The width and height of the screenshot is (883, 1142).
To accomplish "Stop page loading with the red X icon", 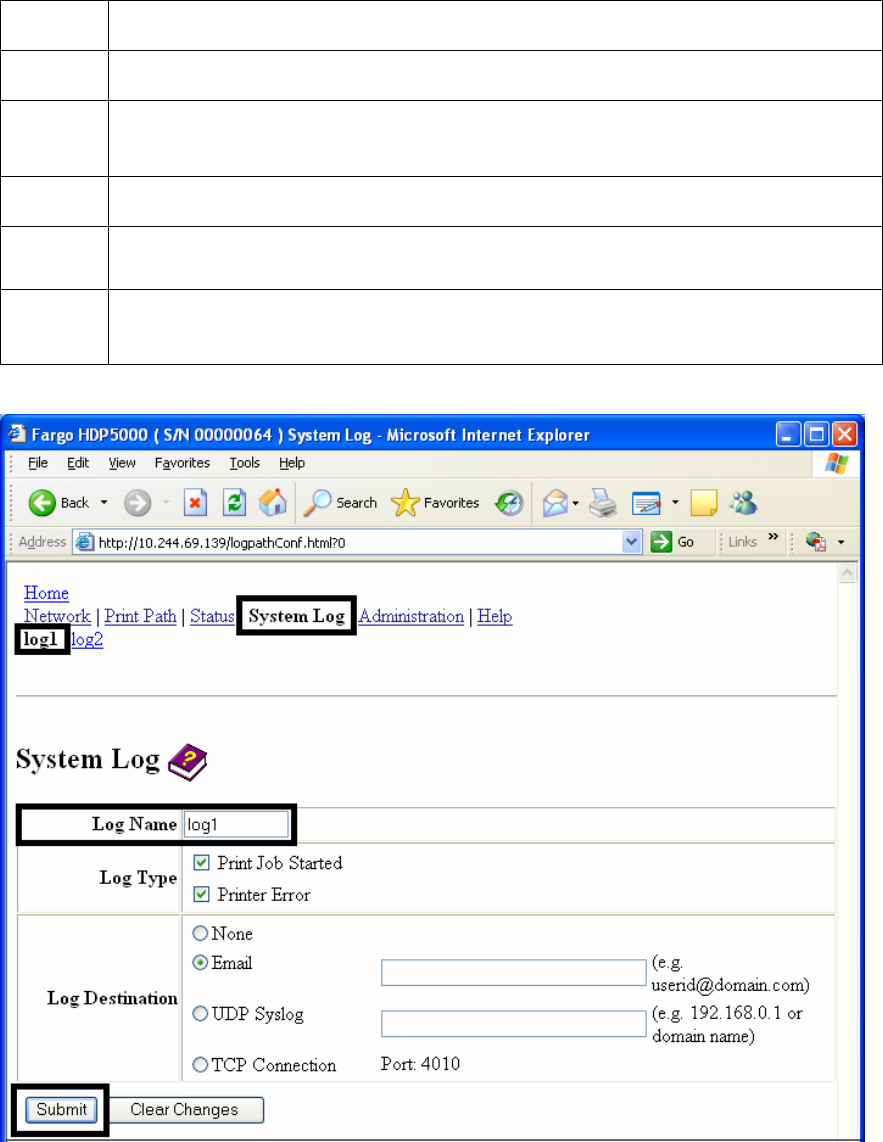I will [195, 503].
